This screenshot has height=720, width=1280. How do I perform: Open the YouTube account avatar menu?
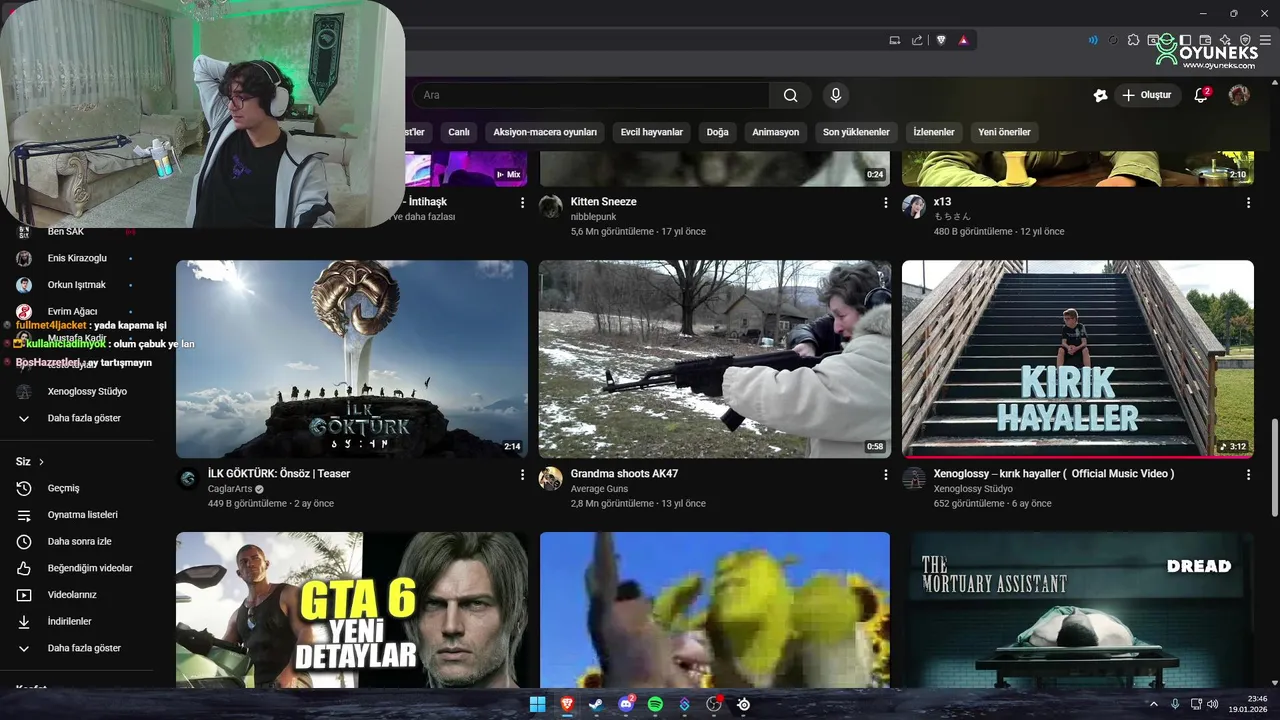click(1239, 95)
